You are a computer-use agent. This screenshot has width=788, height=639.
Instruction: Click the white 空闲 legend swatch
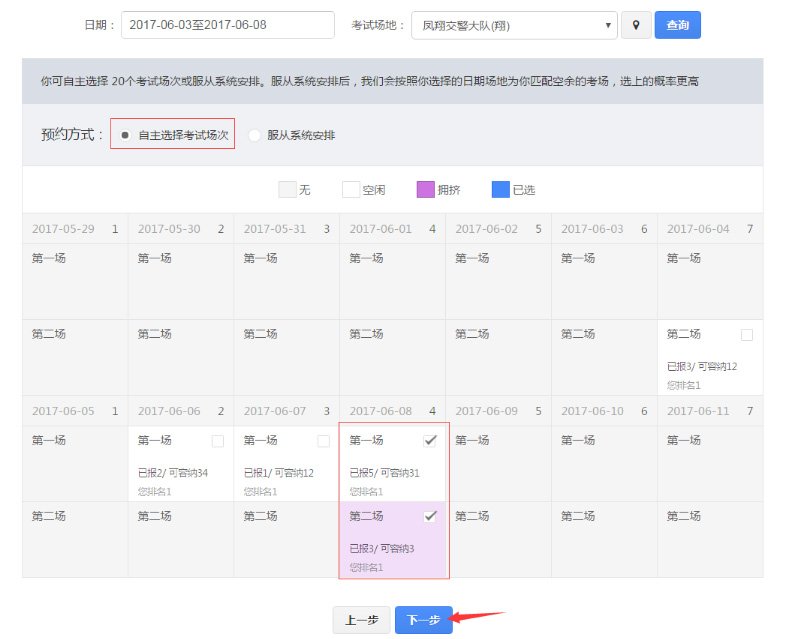(x=351, y=189)
